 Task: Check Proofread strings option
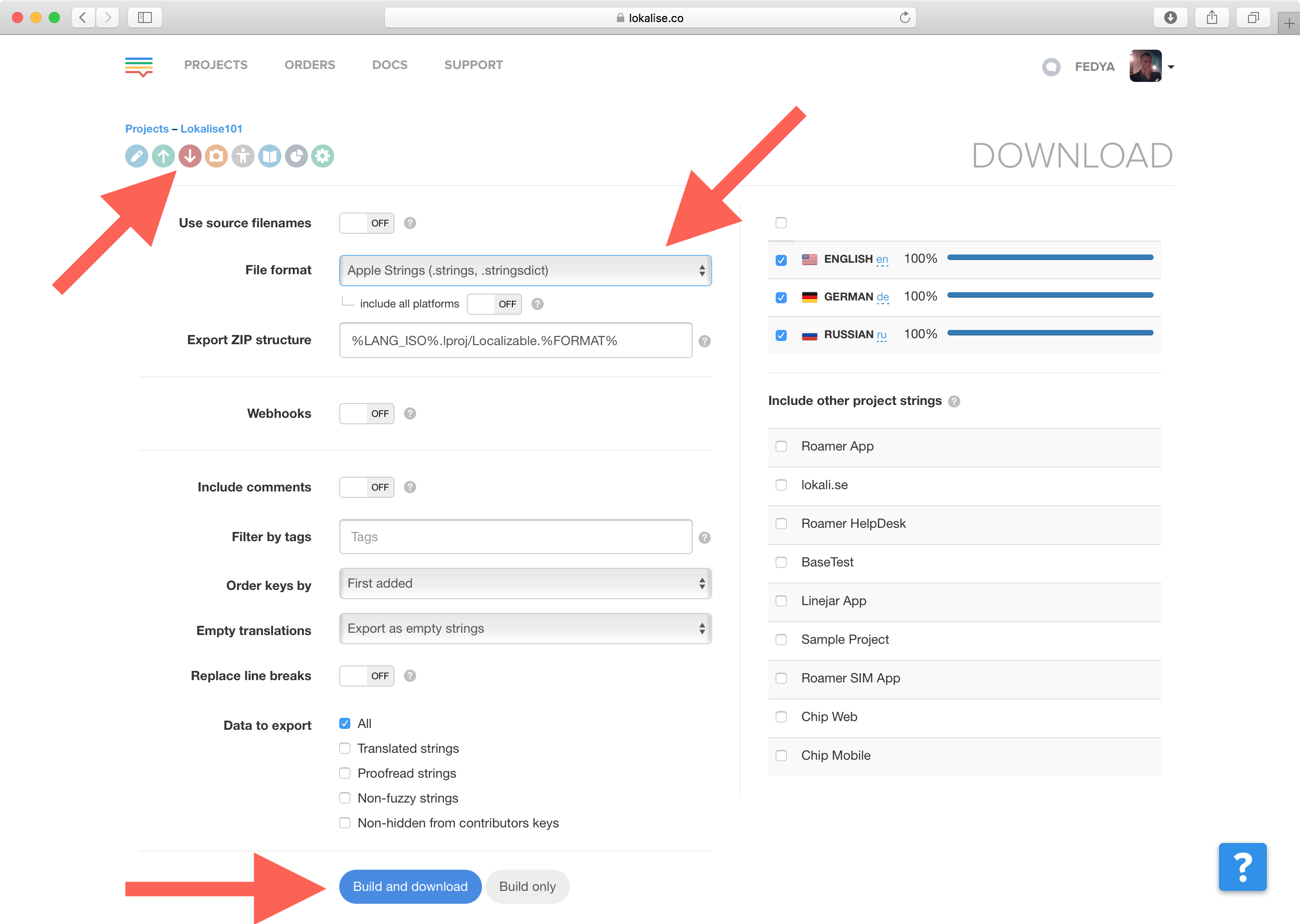[x=344, y=773]
